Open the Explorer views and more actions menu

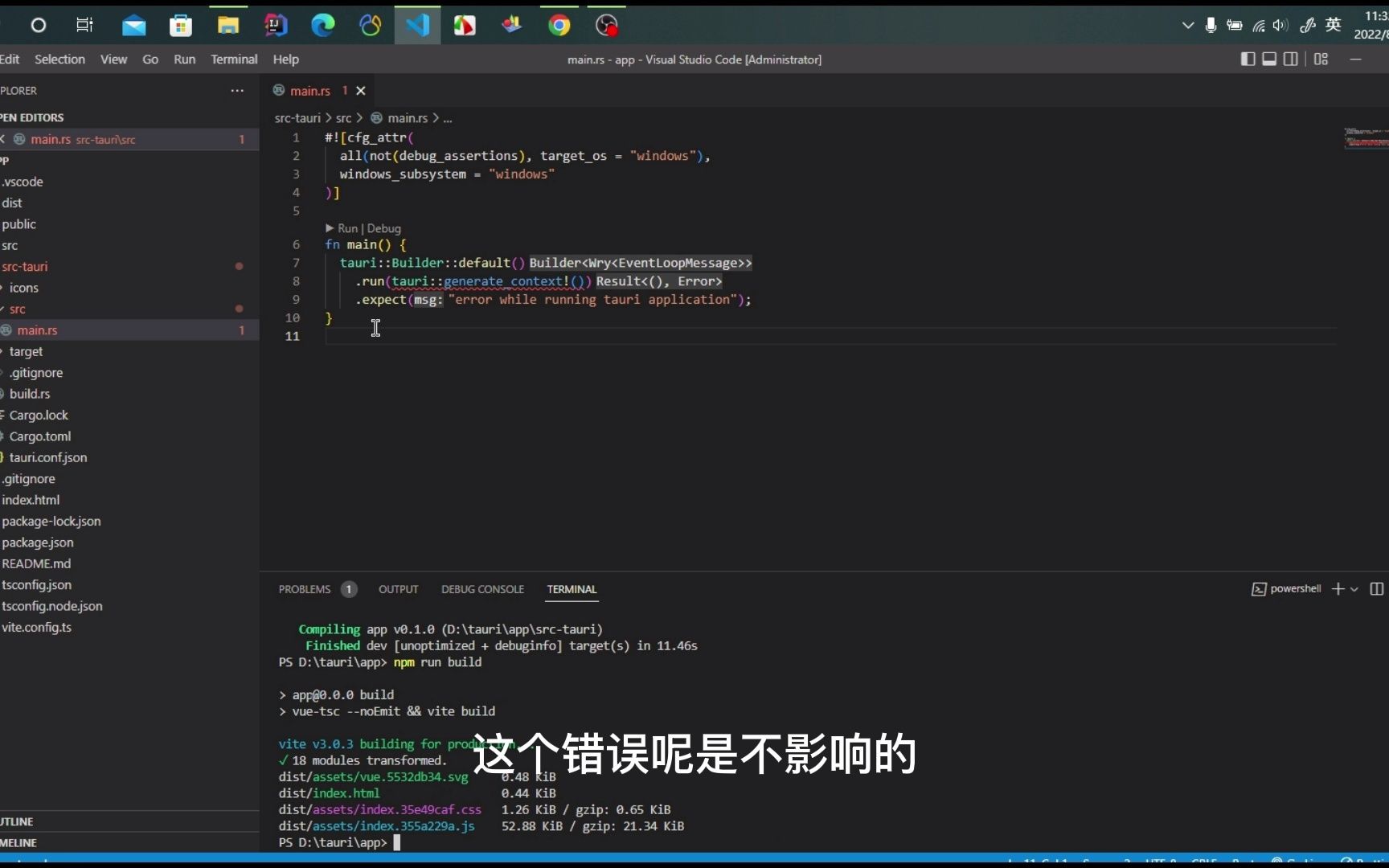click(x=237, y=90)
